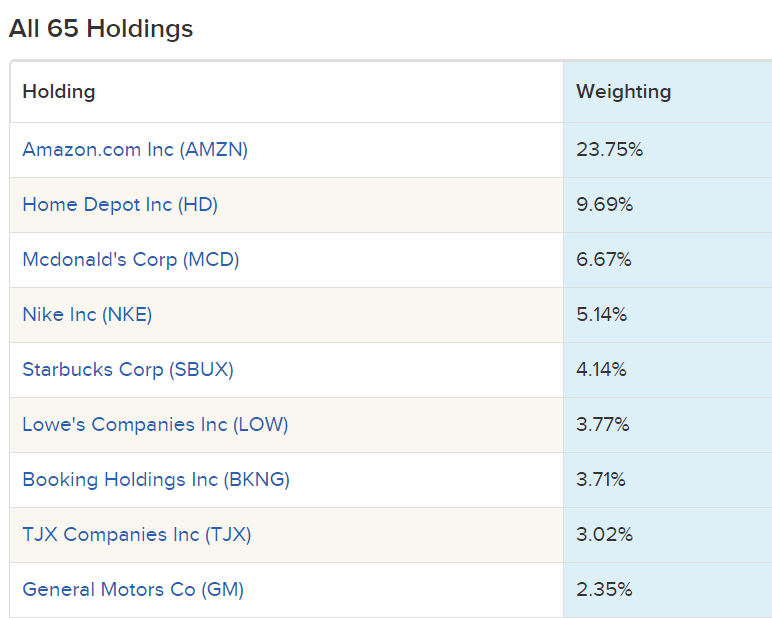772x618 pixels.
Task: Click the Home Depot Inc (HD) holding
Action: (x=120, y=205)
